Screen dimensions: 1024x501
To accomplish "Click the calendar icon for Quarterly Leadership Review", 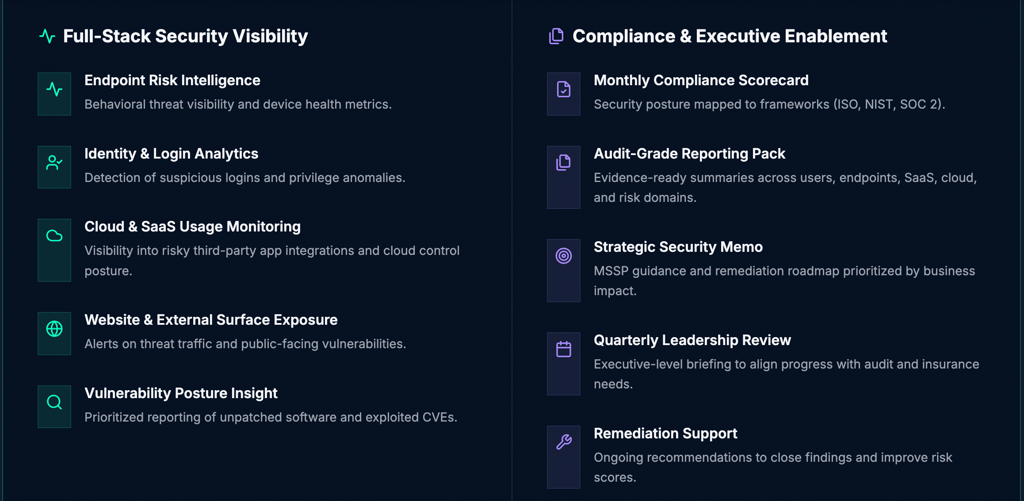I will (563, 349).
